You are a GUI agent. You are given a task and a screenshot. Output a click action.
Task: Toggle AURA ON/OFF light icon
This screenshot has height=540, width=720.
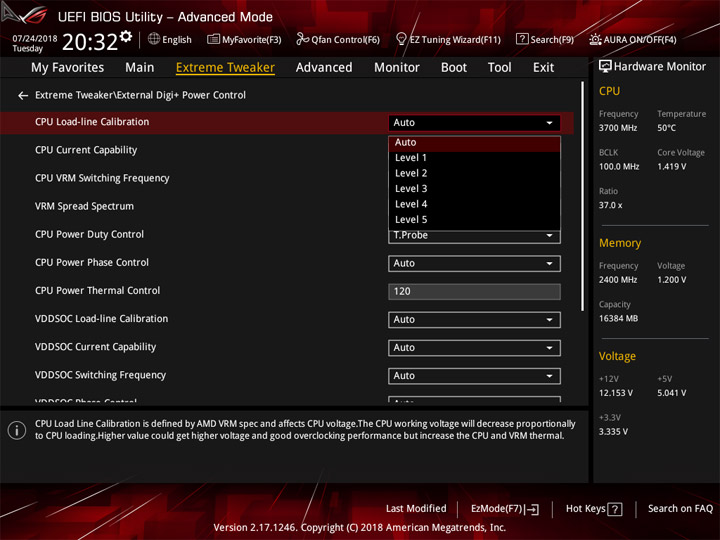coord(595,39)
